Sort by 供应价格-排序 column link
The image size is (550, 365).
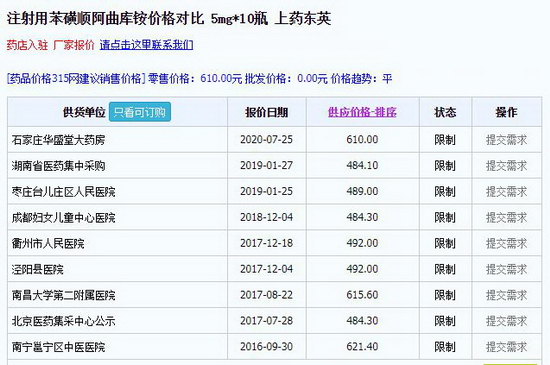(x=362, y=112)
